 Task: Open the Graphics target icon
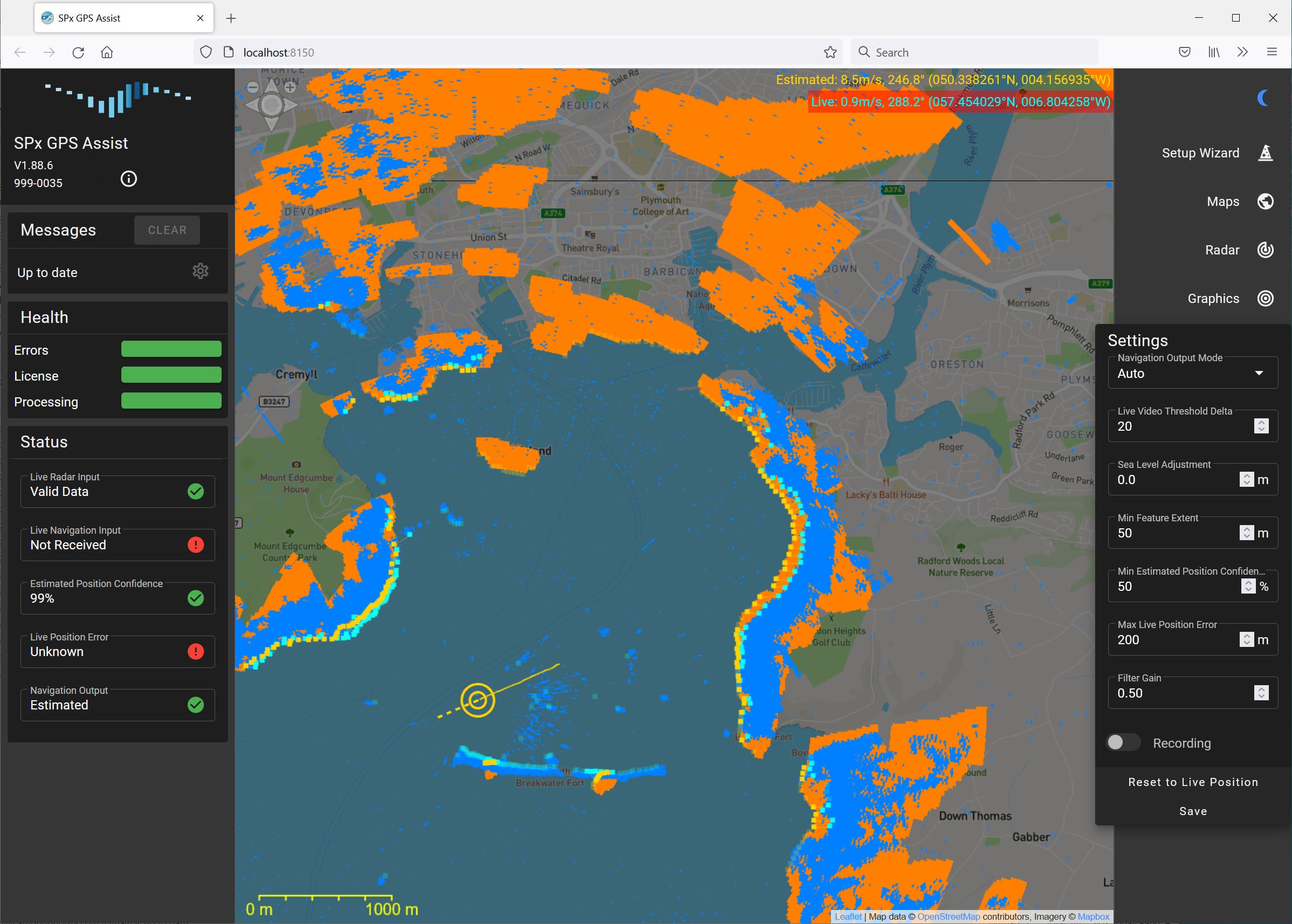1264,298
